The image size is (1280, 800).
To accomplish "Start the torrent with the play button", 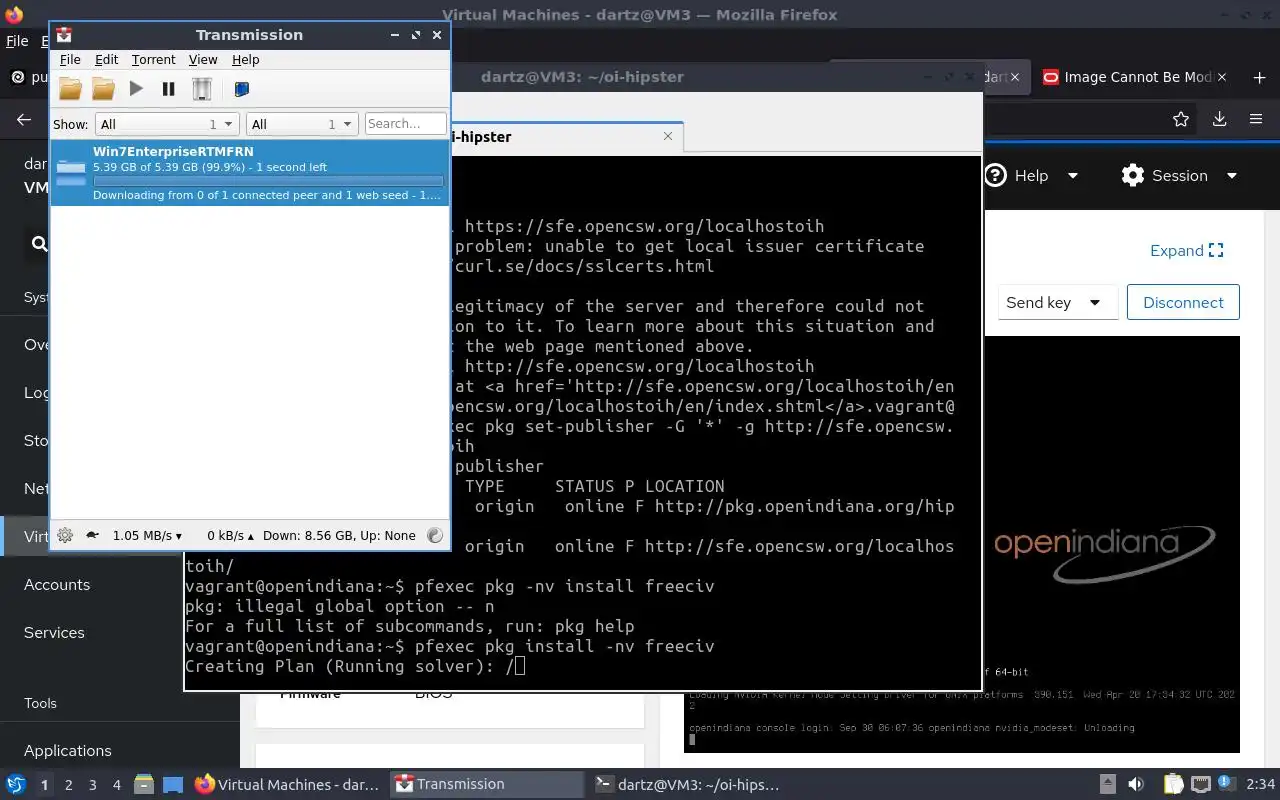I will click(136, 89).
